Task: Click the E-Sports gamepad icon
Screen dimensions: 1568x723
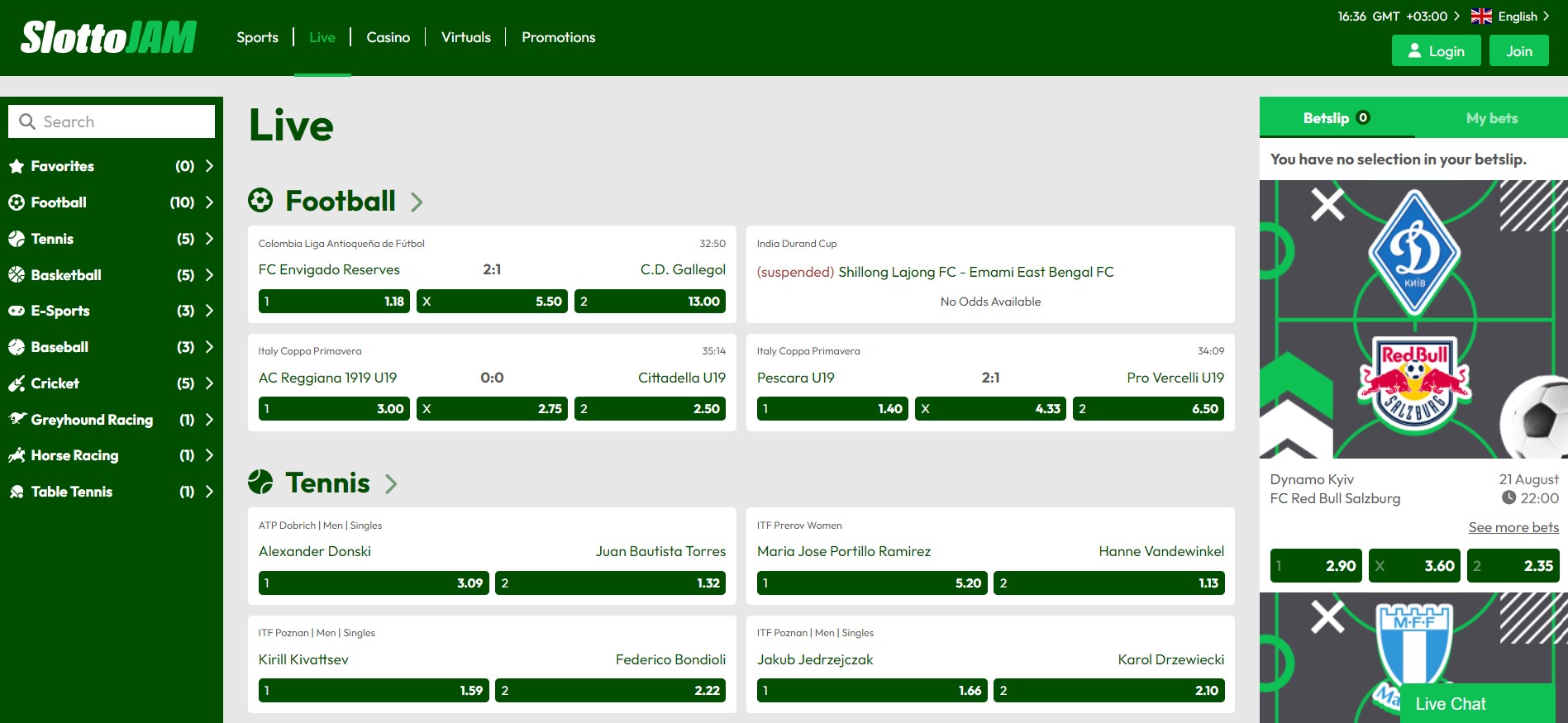Action: [17, 311]
